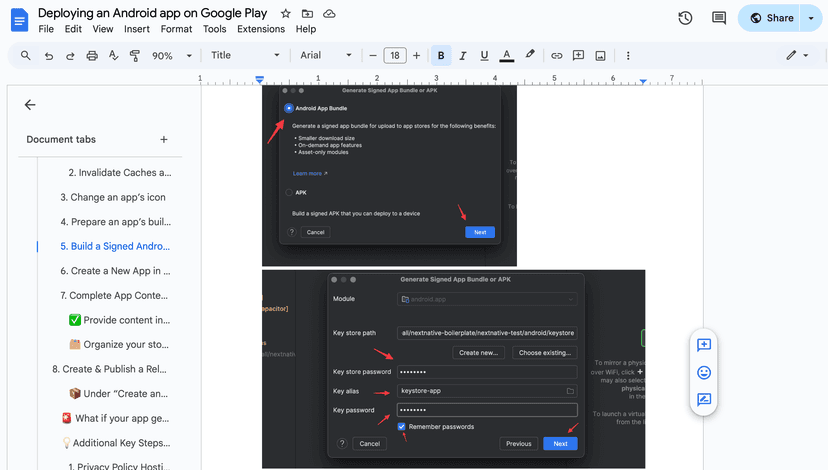Open the text color picker
Screen dimensions: 828x470
[506, 55]
